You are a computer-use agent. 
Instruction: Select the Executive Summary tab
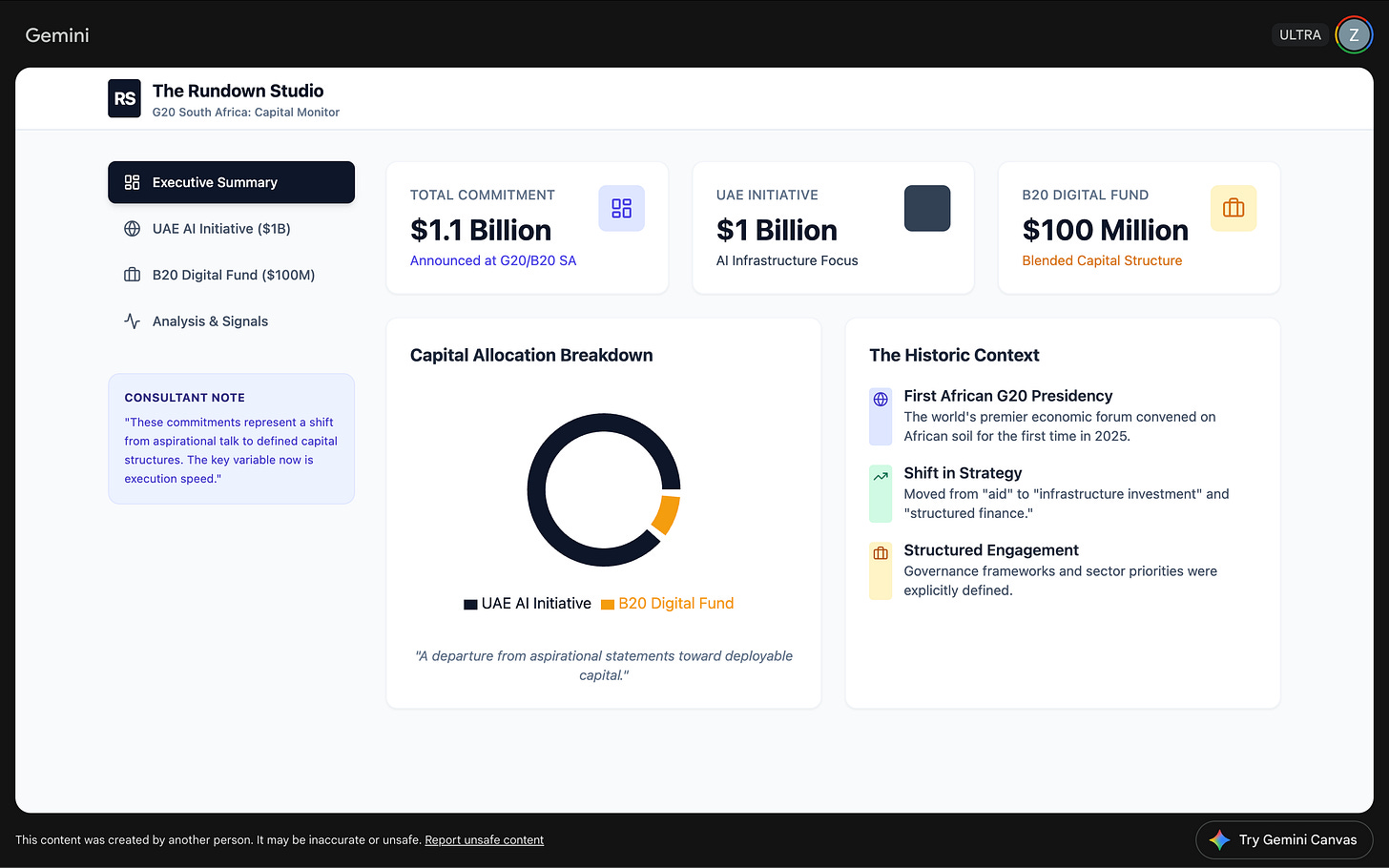coord(231,182)
